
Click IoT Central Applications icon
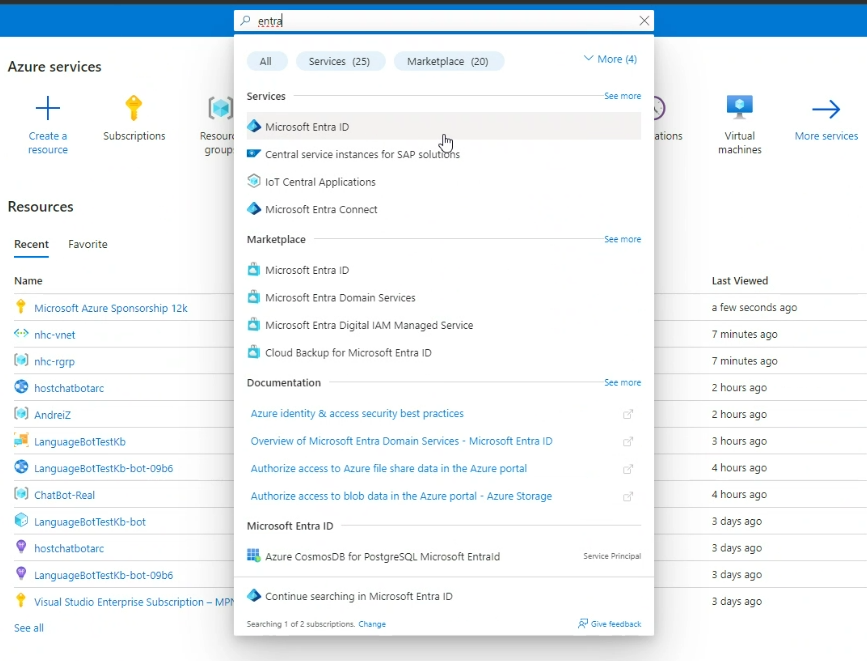coord(254,181)
